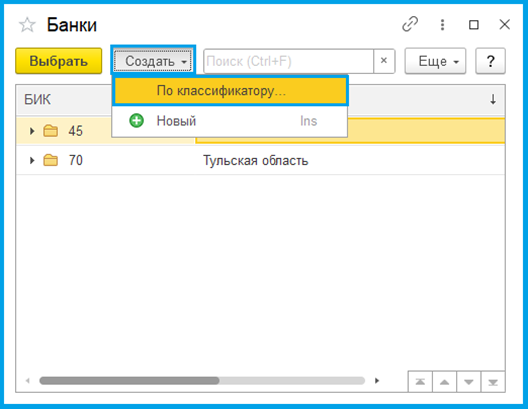Image resolution: width=528 pixels, height=409 pixels.
Task: Select the row with code 70
Action: [x=260, y=160]
